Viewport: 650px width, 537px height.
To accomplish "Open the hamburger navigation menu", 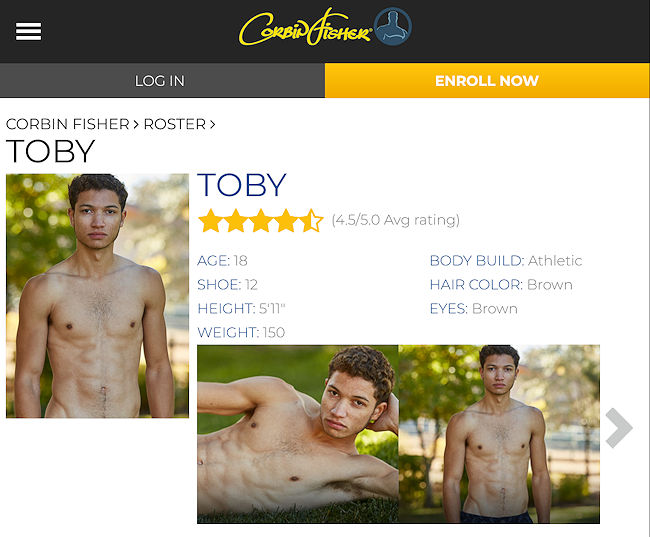I will (x=28, y=32).
